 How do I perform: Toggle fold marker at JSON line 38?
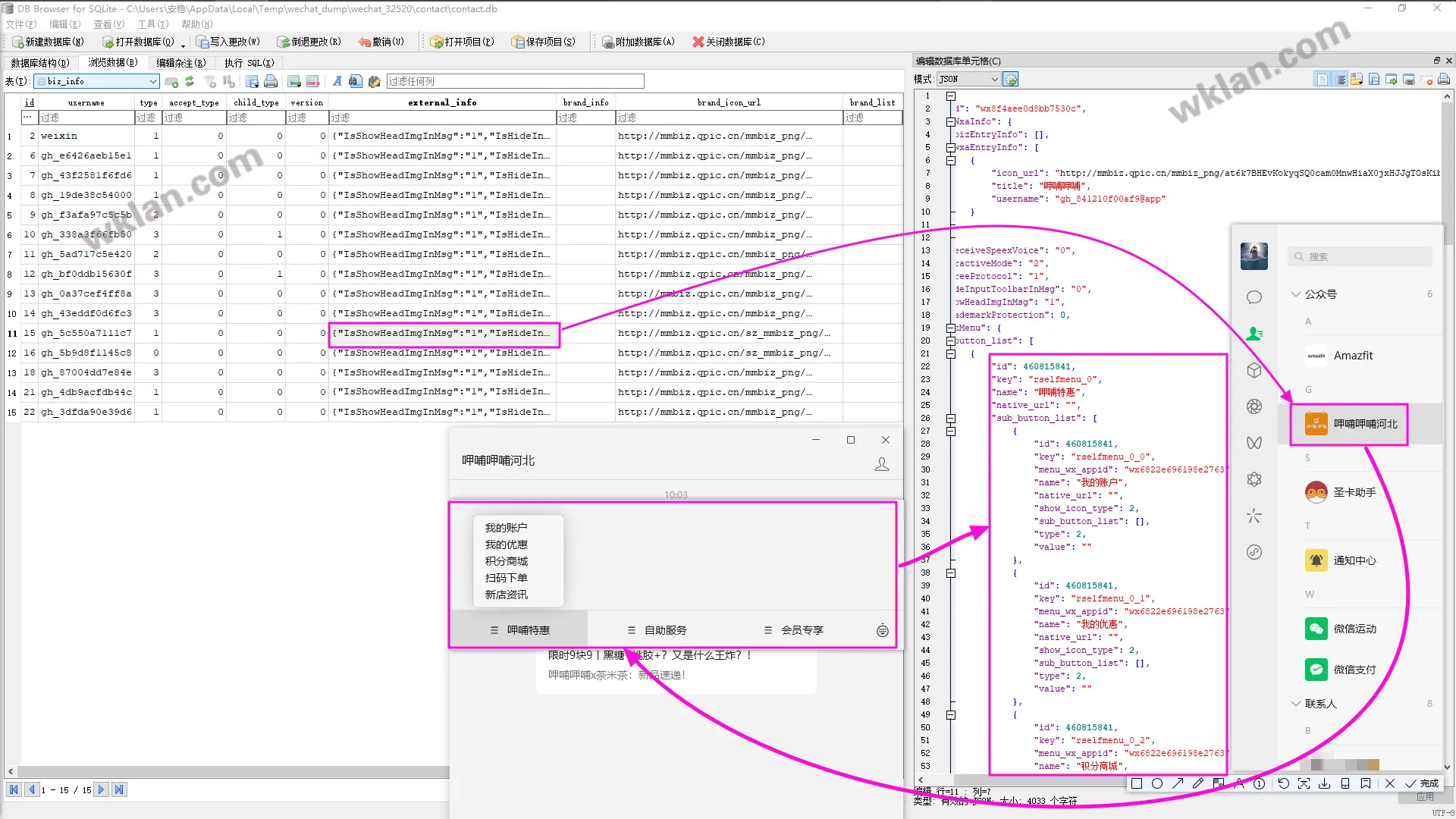point(951,573)
